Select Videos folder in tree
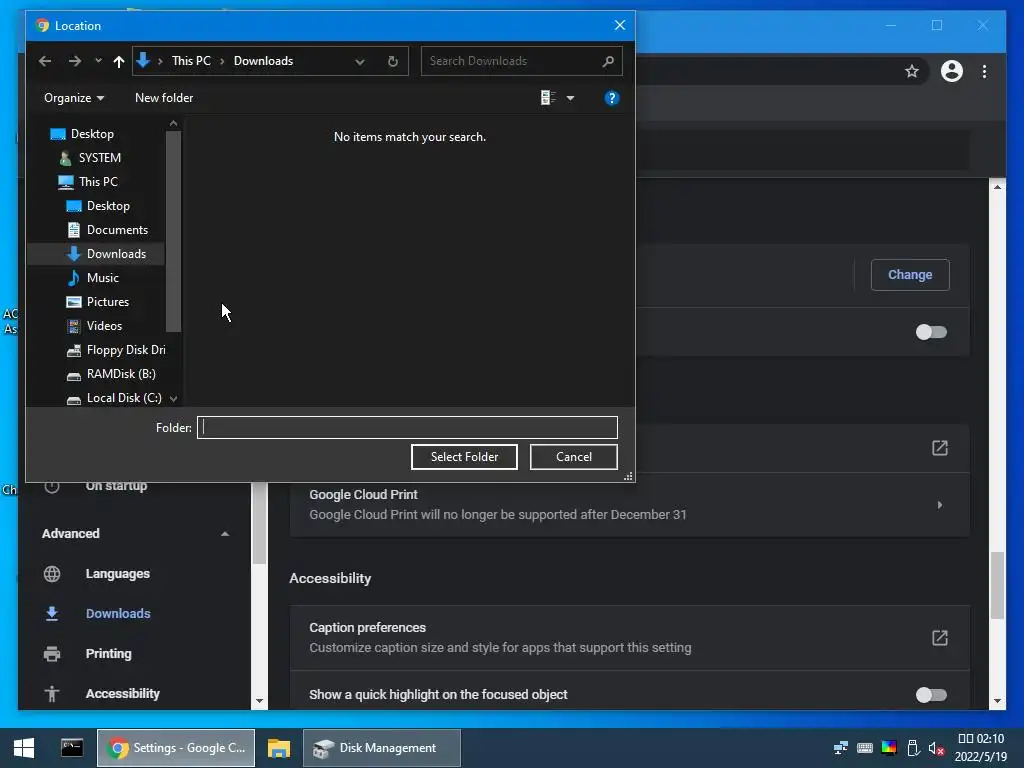Viewport: 1024px width, 768px height. [x=104, y=326]
